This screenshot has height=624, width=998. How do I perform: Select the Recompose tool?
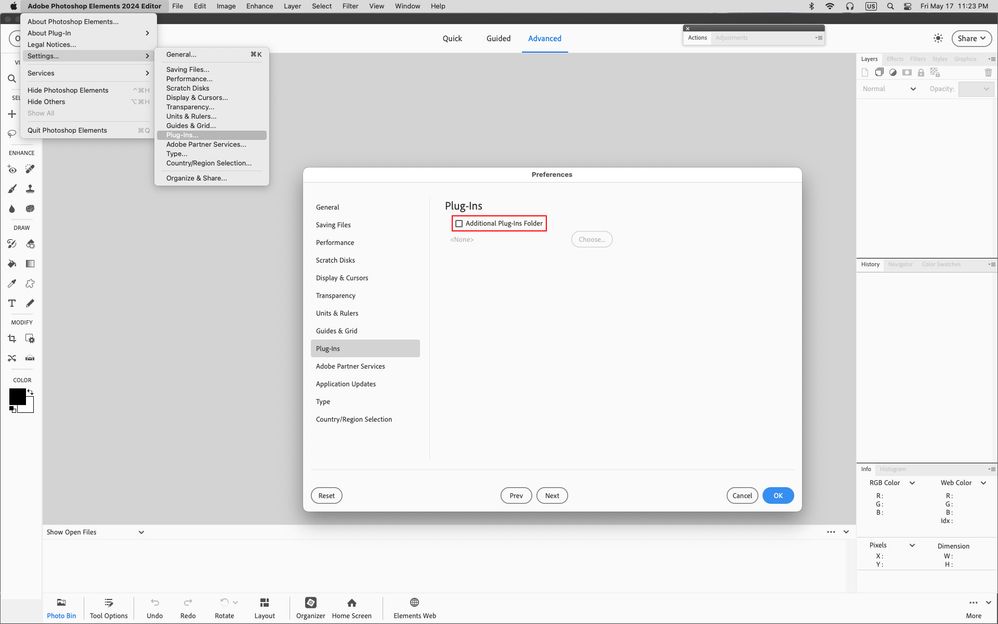click(x=30, y=339)
